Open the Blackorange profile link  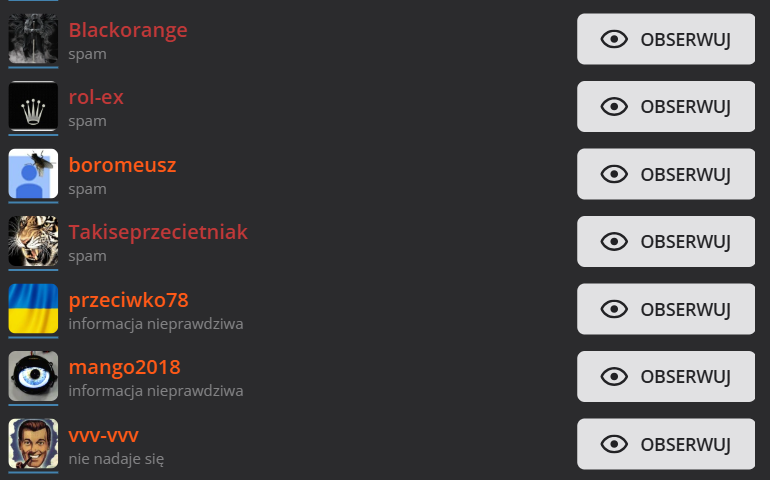[x=128, y=30]
